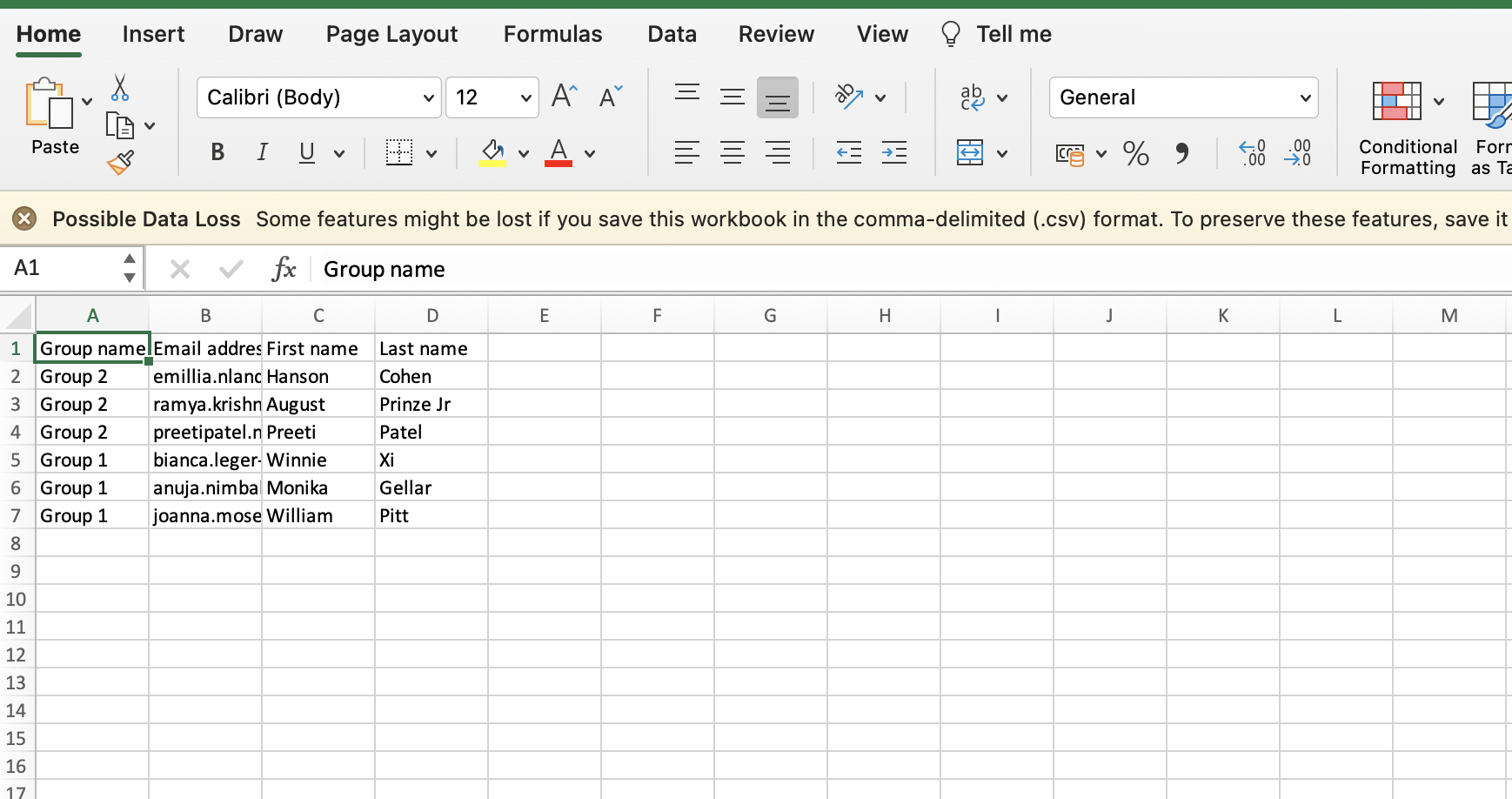1512x799 pixels.
Task: Open the Data ribbon tab
Action: 671,34
